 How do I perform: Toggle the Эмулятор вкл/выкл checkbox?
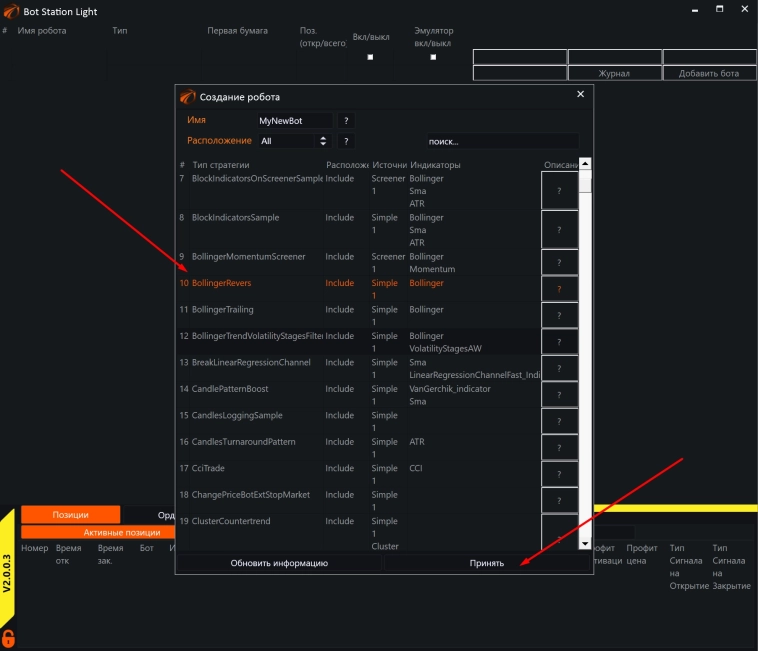click(433, 57)
